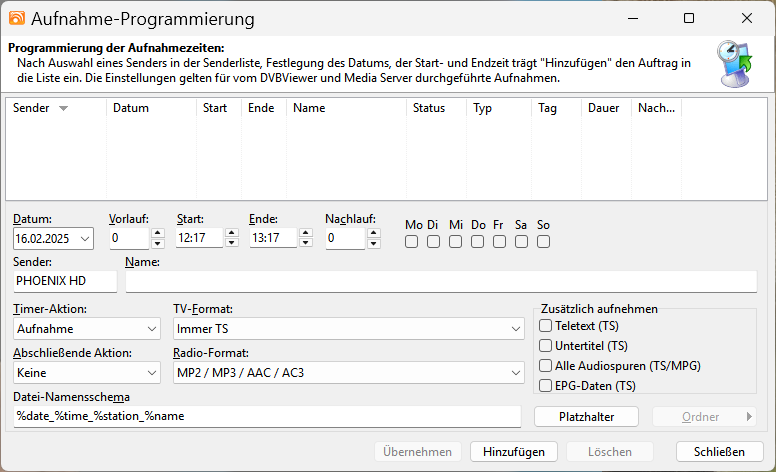Open the Datum date picker dropdown

click(83, 238)
